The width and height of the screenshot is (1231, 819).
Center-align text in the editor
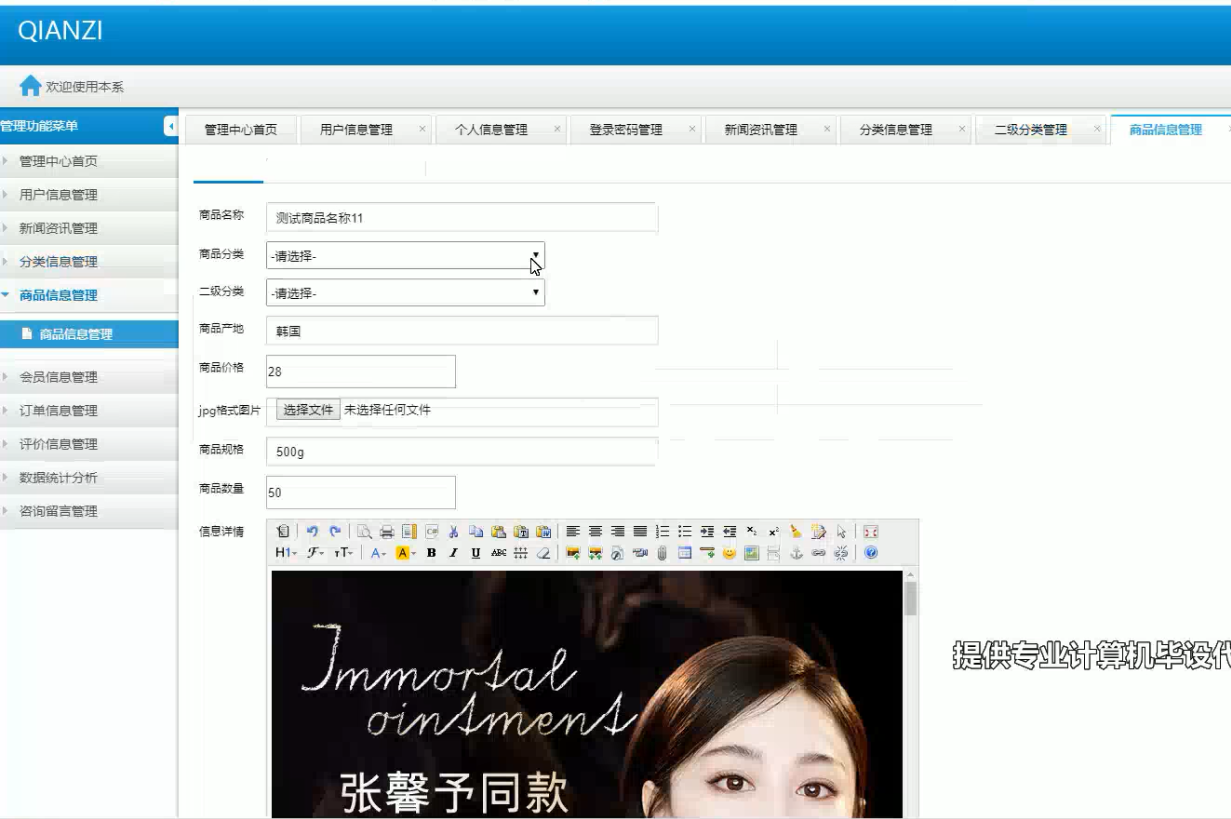[595, 531]
